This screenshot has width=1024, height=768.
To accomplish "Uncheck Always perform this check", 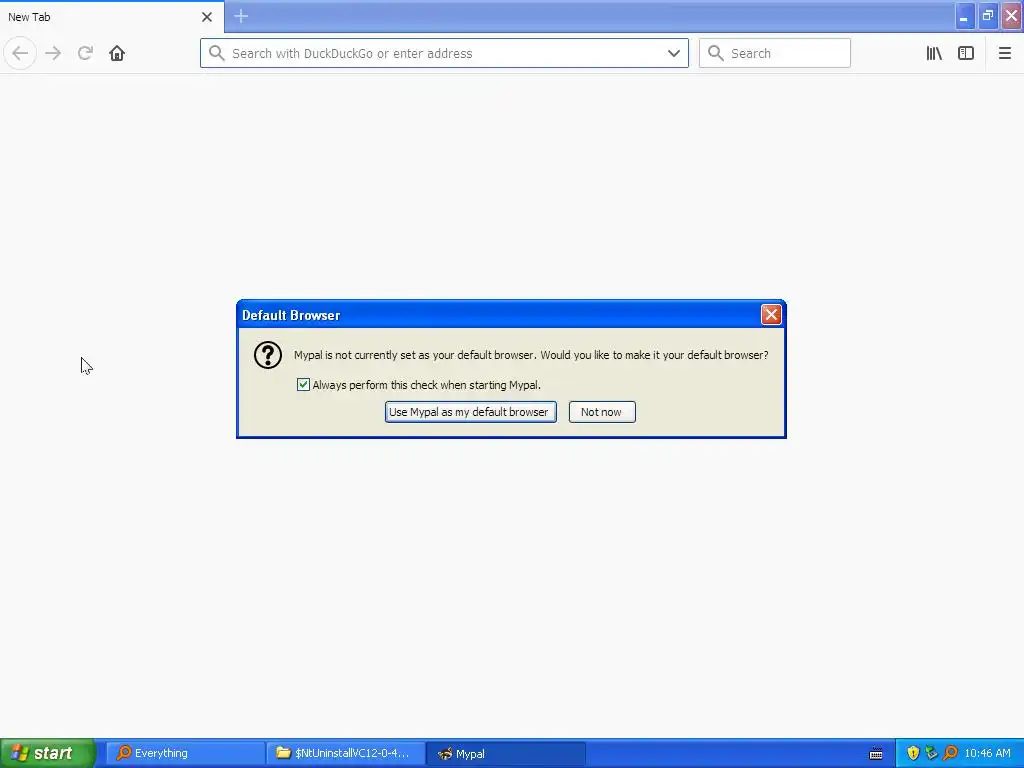I will (303, 385).
